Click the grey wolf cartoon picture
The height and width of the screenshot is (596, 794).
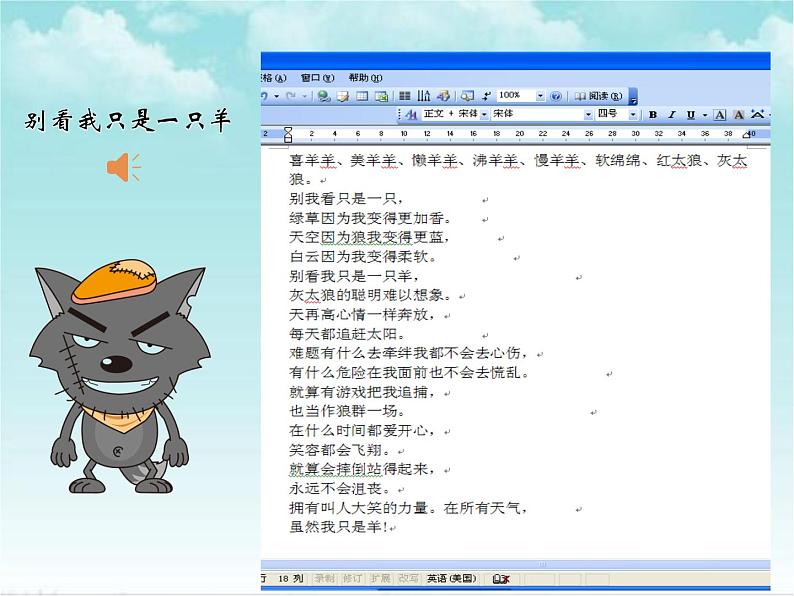pyautogui.click(x=120, y=376)
